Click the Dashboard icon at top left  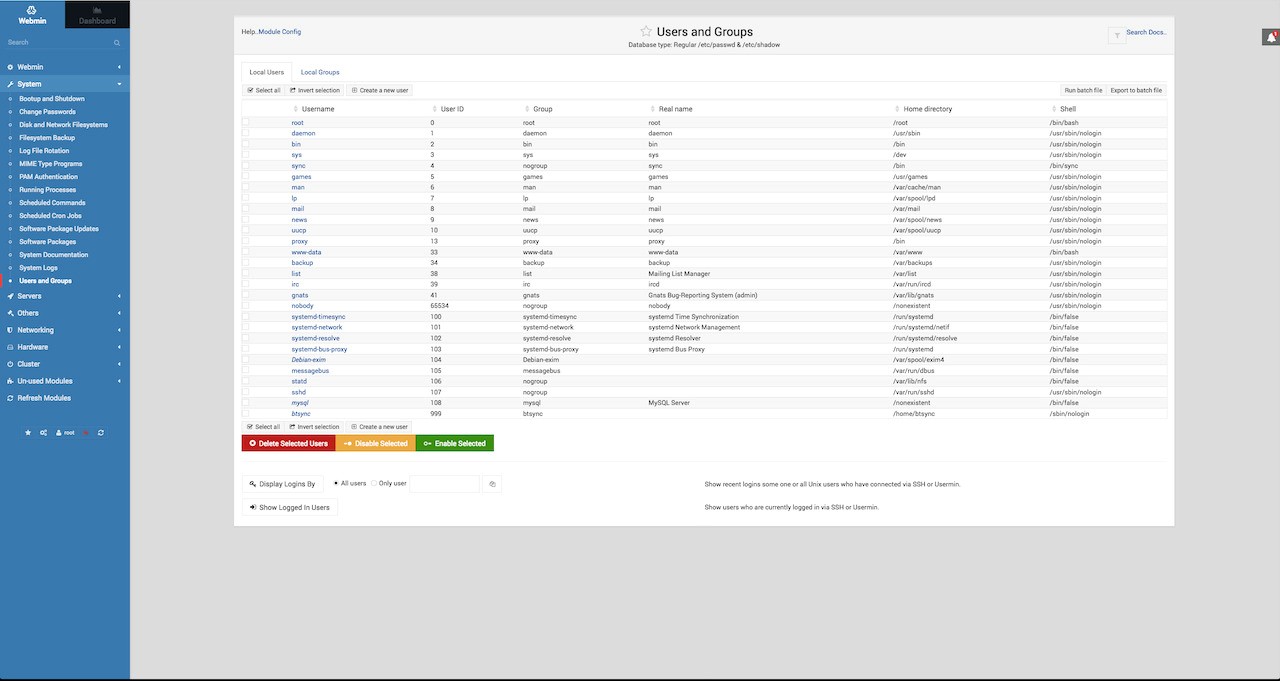click(x=96, y=13)
